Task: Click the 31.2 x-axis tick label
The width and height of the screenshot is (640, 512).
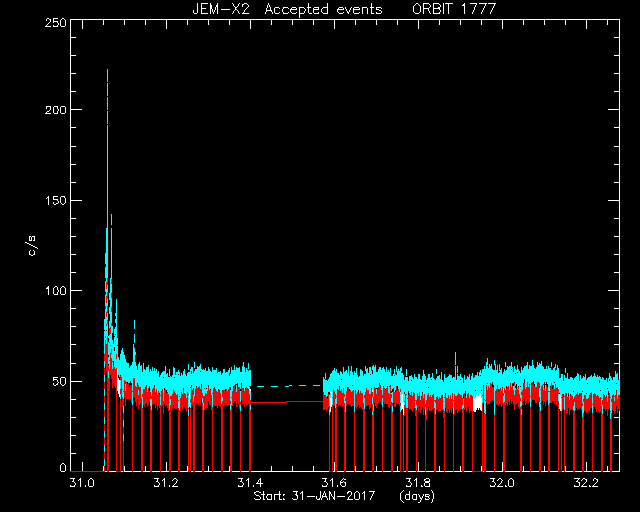Action: 166,483
